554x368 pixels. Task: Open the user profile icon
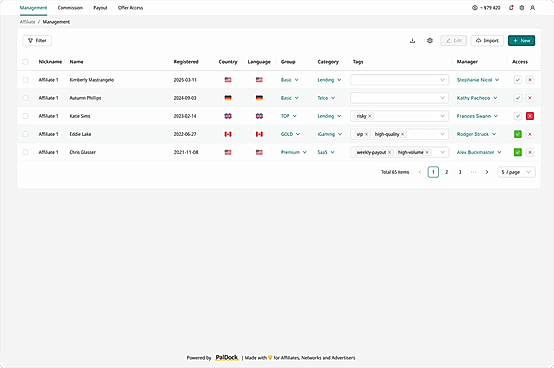(x=532, y=8)
